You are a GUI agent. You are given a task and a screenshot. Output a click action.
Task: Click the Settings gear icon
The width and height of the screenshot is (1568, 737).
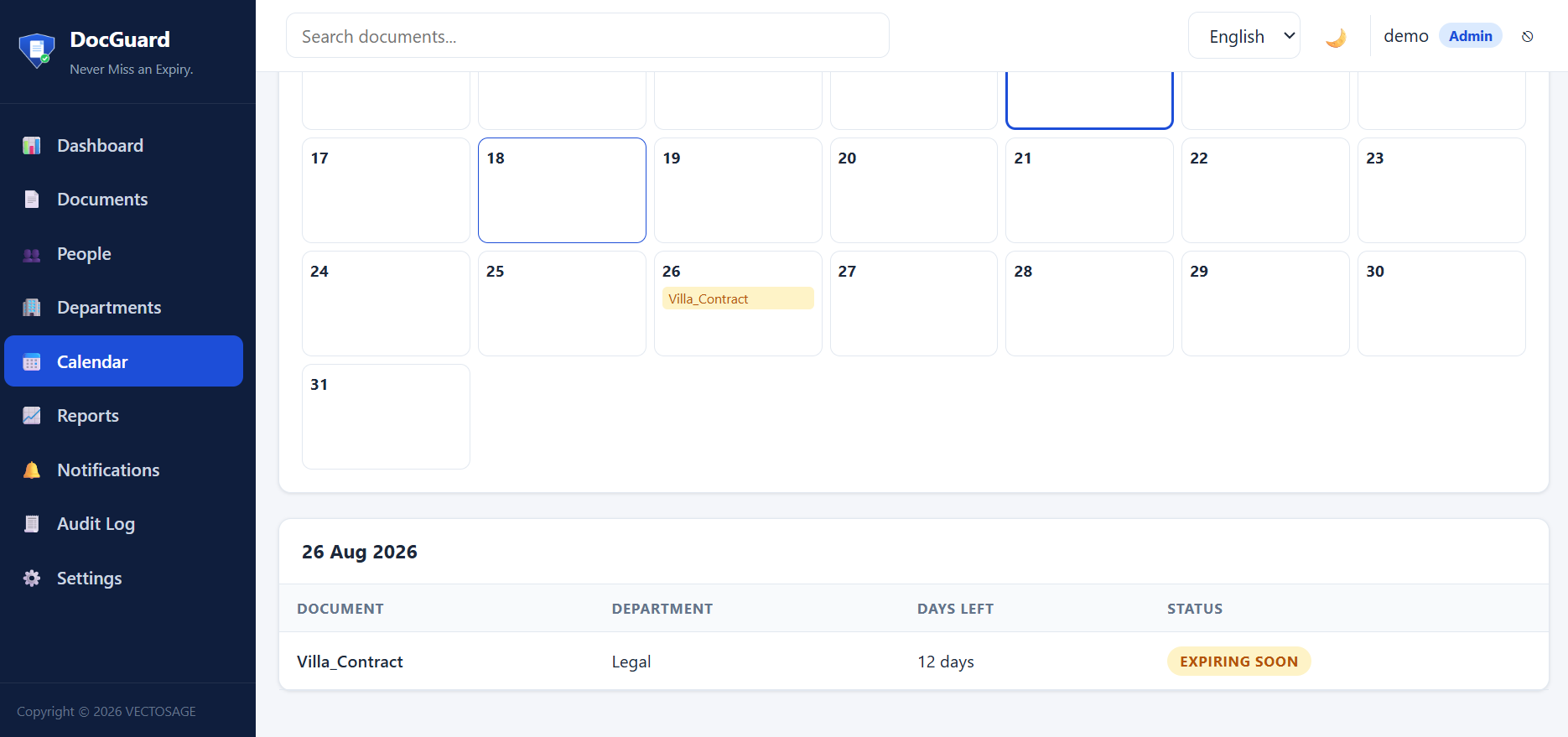click(x=32, y=579)
